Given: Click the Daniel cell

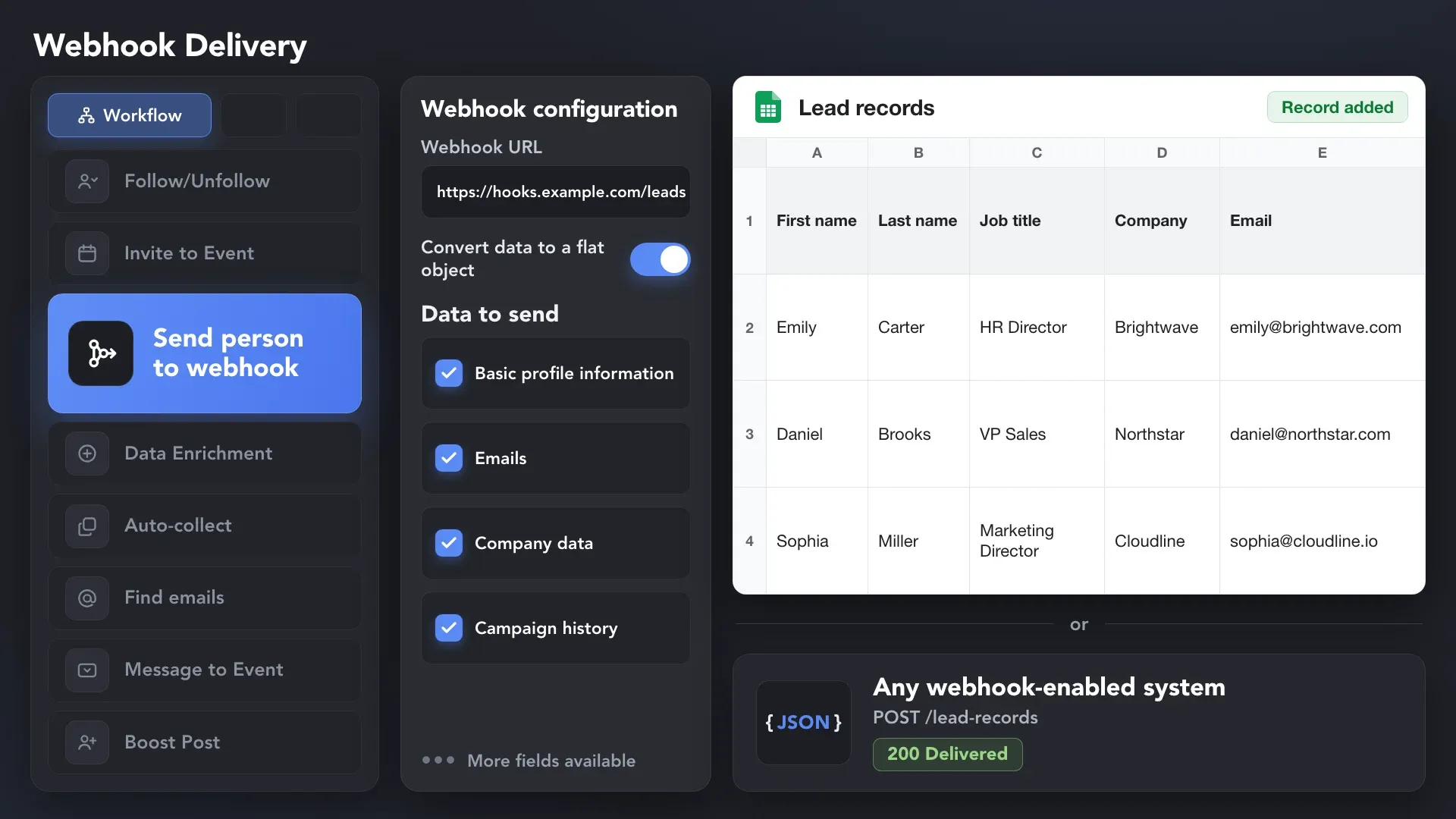Looking at the screenshot, I should [817, 434].
